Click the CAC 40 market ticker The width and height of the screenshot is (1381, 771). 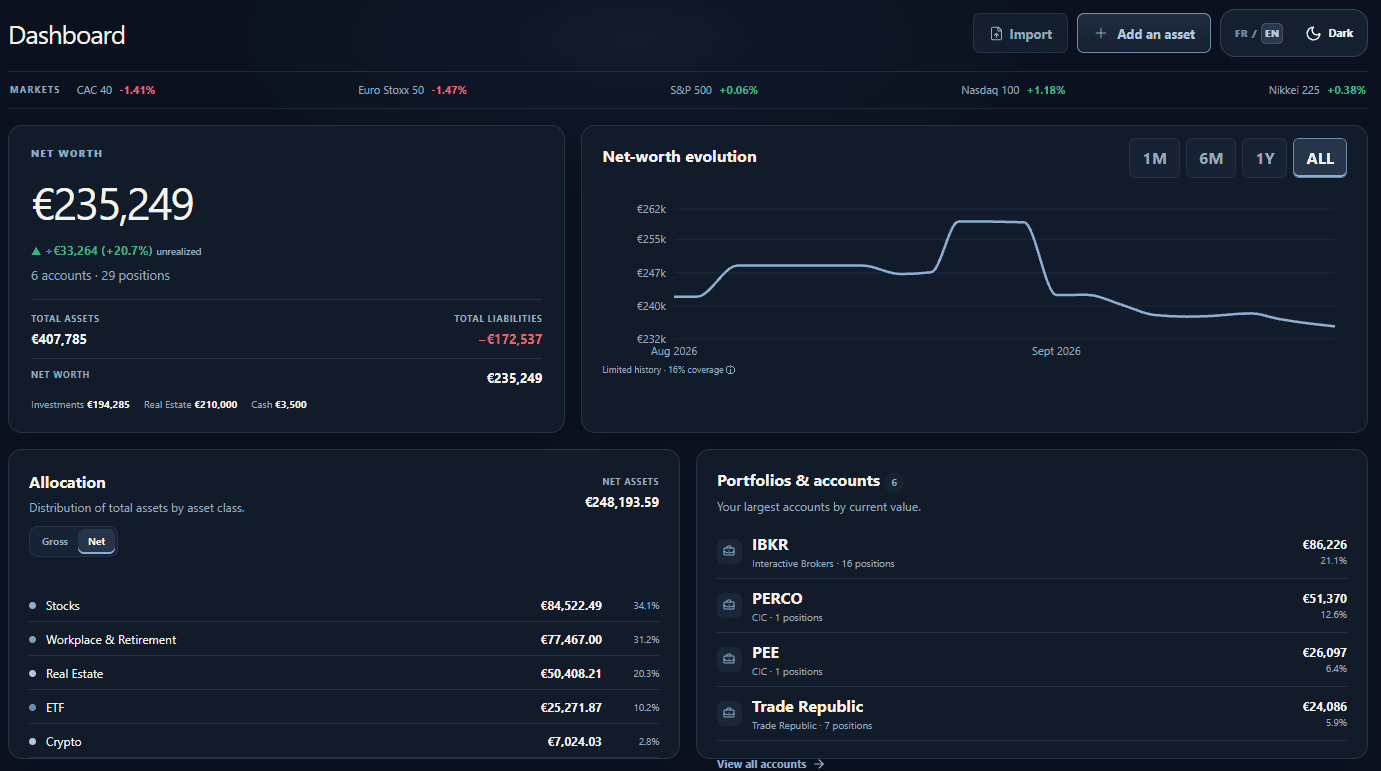click(x=116, y=90)
